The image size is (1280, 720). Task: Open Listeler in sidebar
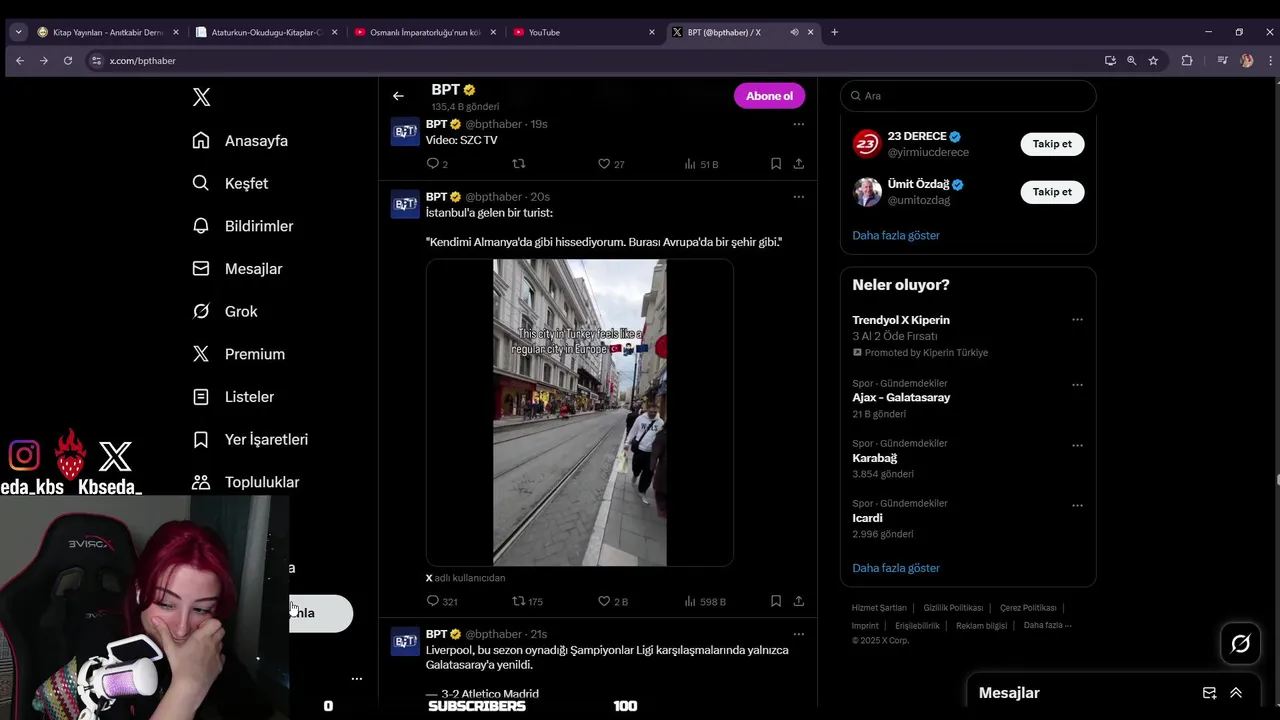point(233,397)
